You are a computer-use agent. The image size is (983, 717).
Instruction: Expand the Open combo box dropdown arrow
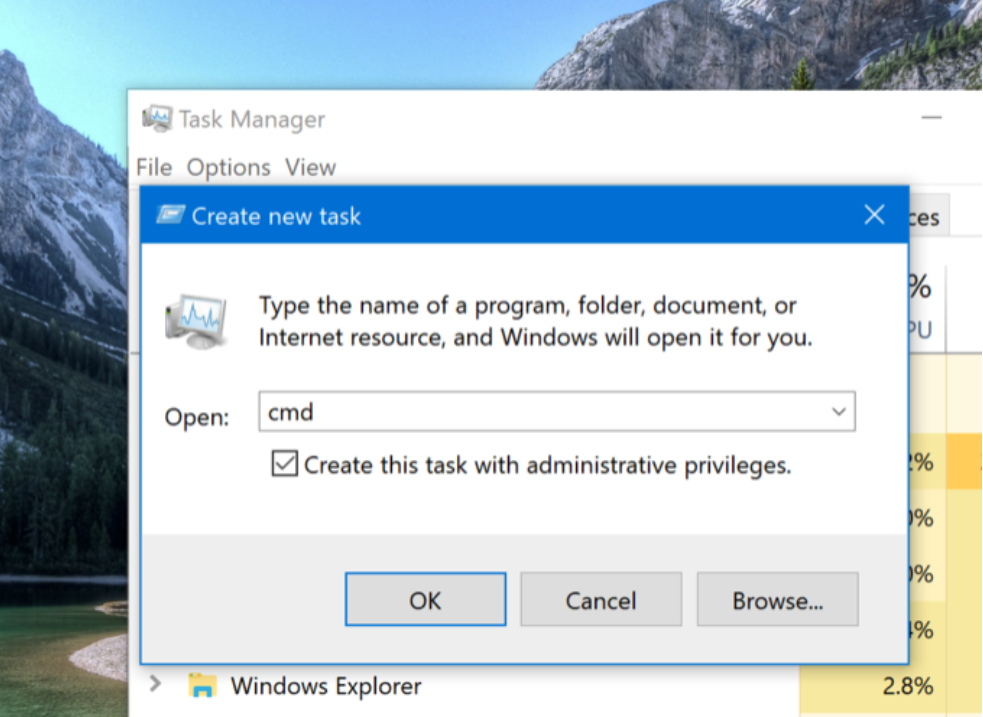click(838, 412)
